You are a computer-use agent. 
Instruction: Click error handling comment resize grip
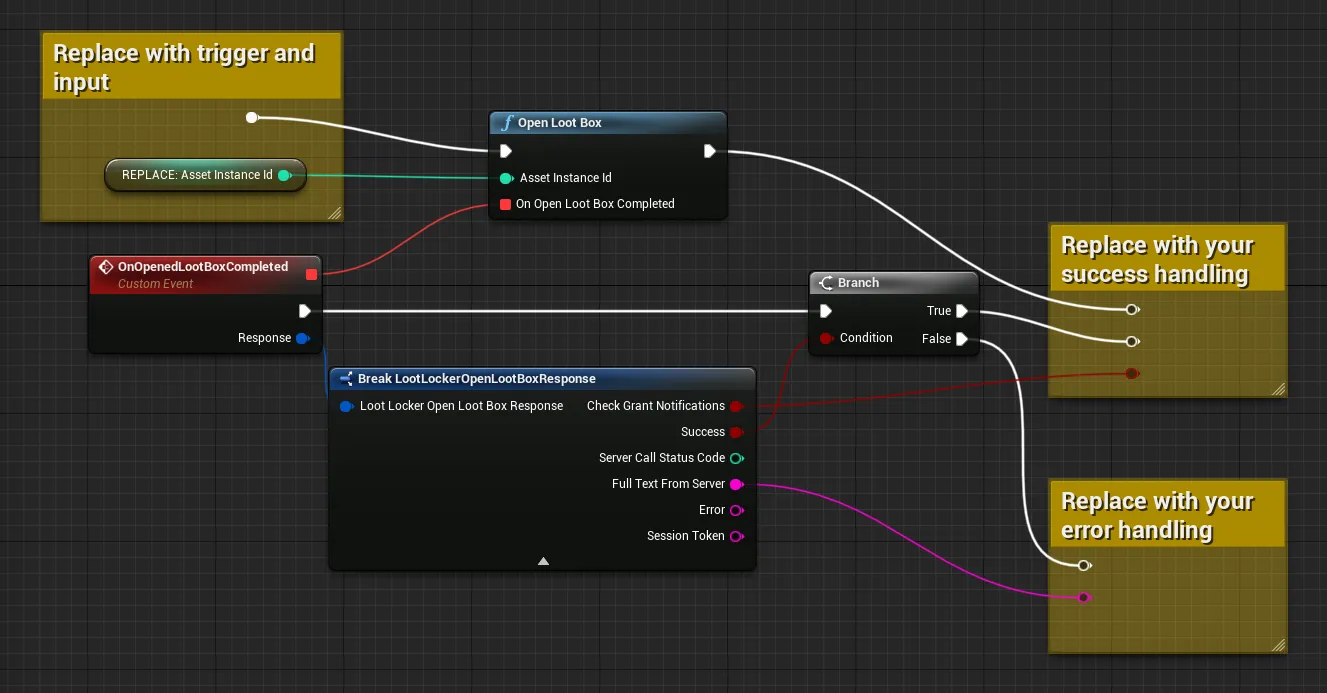pos(1278,645)
